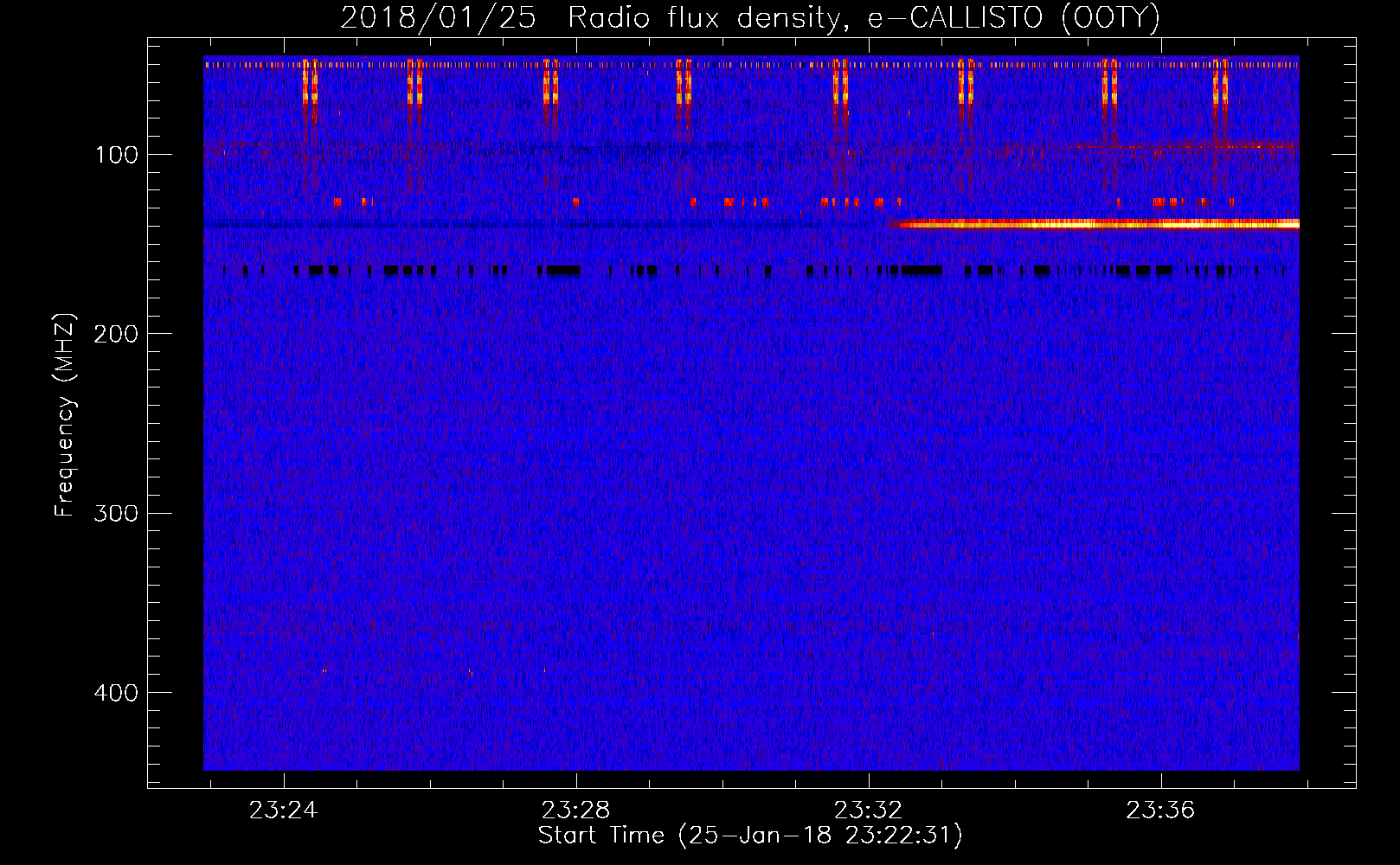
Task: Select the '200' frequency axis label
Action: click(x=117, y=335)
